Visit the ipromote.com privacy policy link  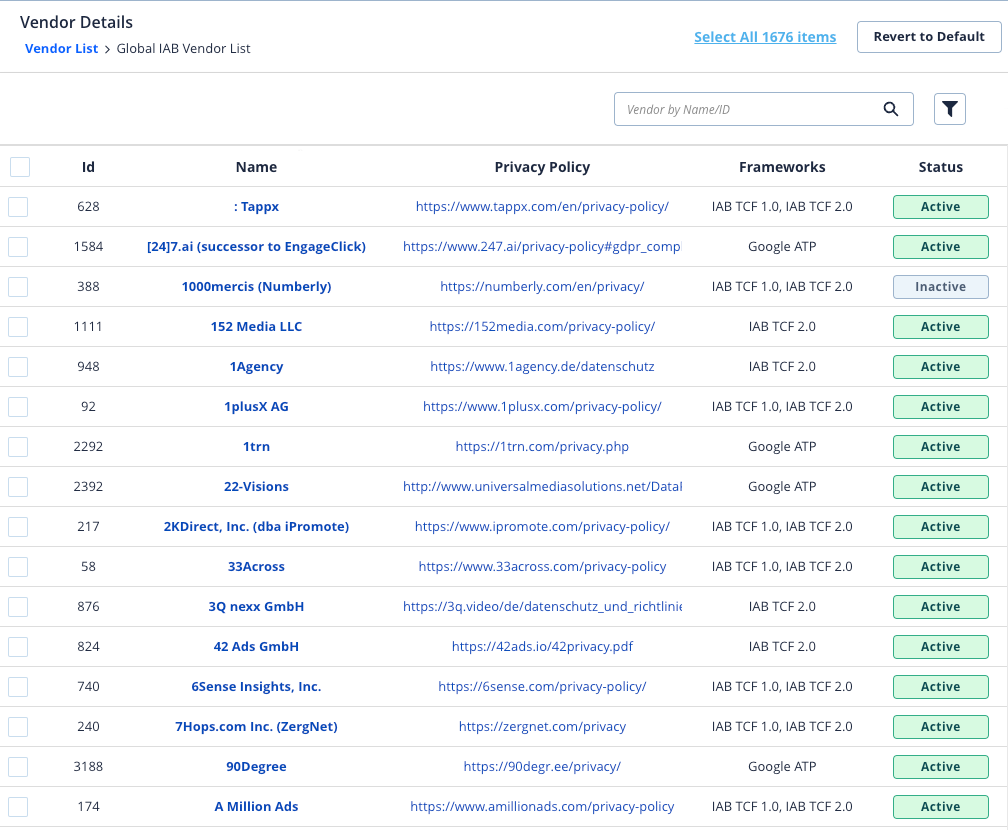click(542, 527)
